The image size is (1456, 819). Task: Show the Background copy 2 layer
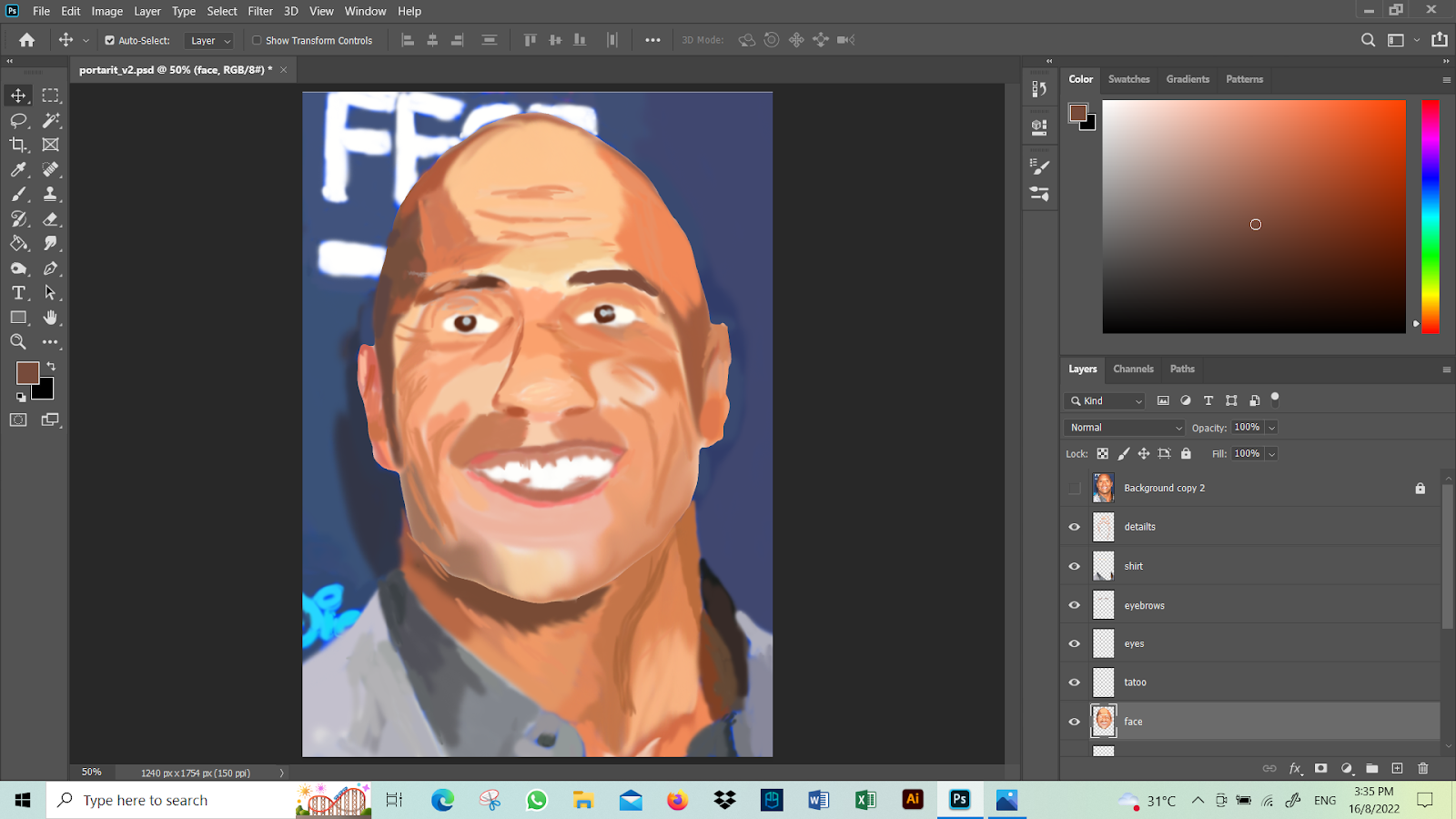coord(1075,489)
